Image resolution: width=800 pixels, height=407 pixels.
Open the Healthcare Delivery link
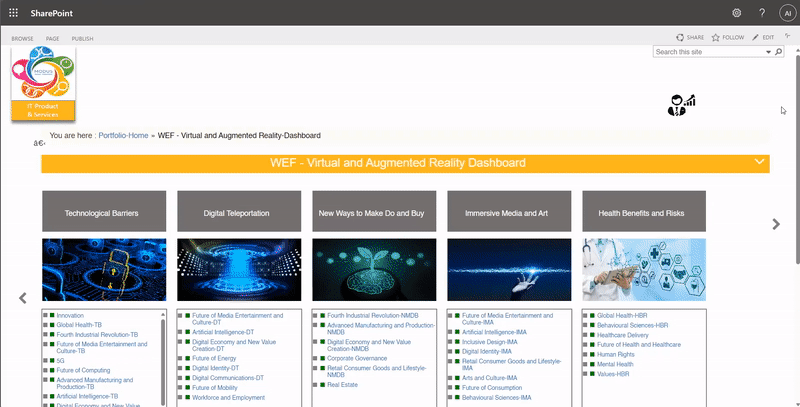point(623,335)
